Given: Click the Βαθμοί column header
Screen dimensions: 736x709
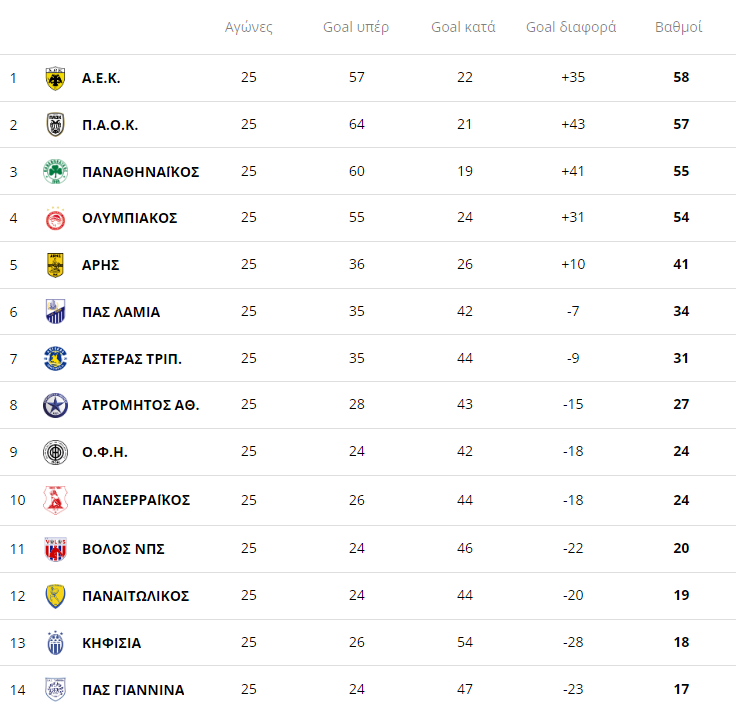Looking at the screenshot, I should [678, 27].
